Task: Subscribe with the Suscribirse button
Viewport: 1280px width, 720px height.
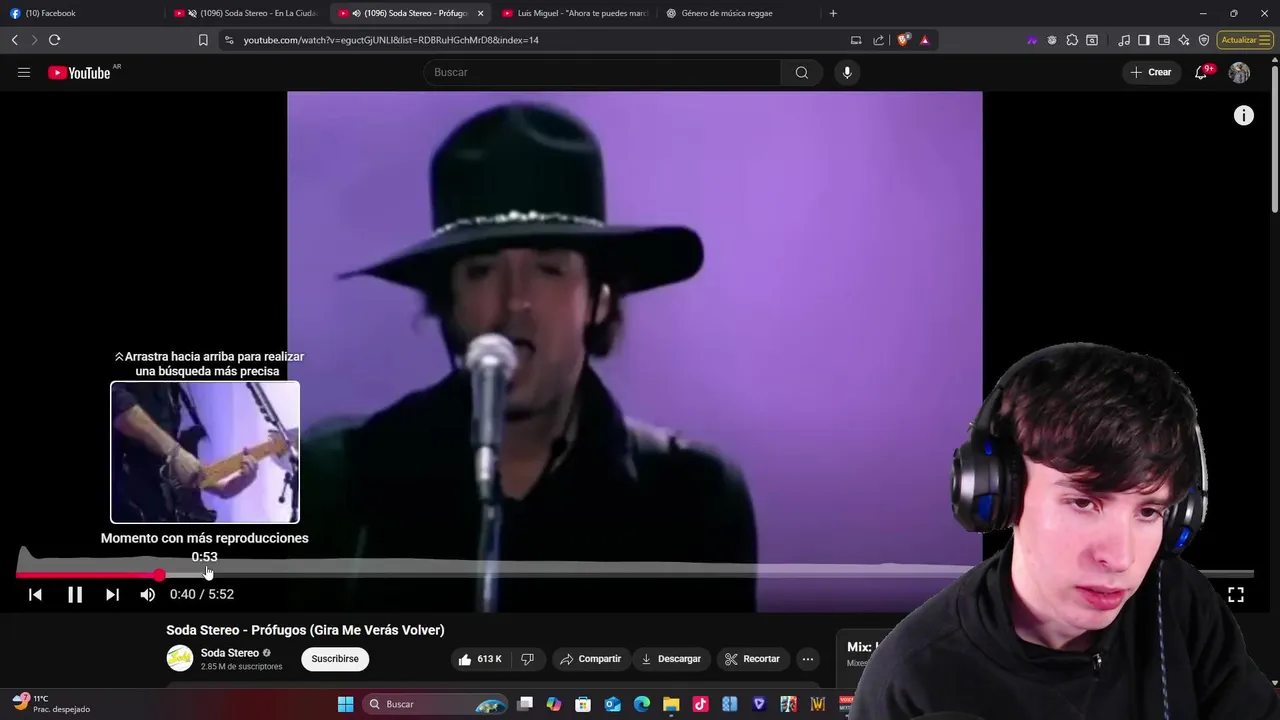Action: [335, 659]
